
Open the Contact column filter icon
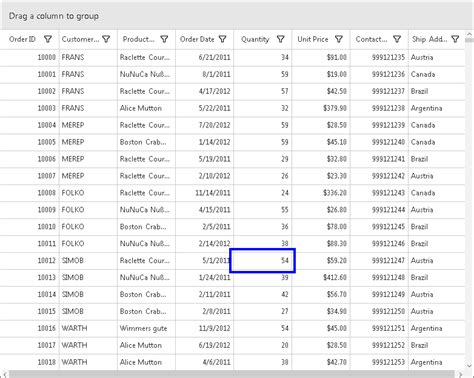397,39
